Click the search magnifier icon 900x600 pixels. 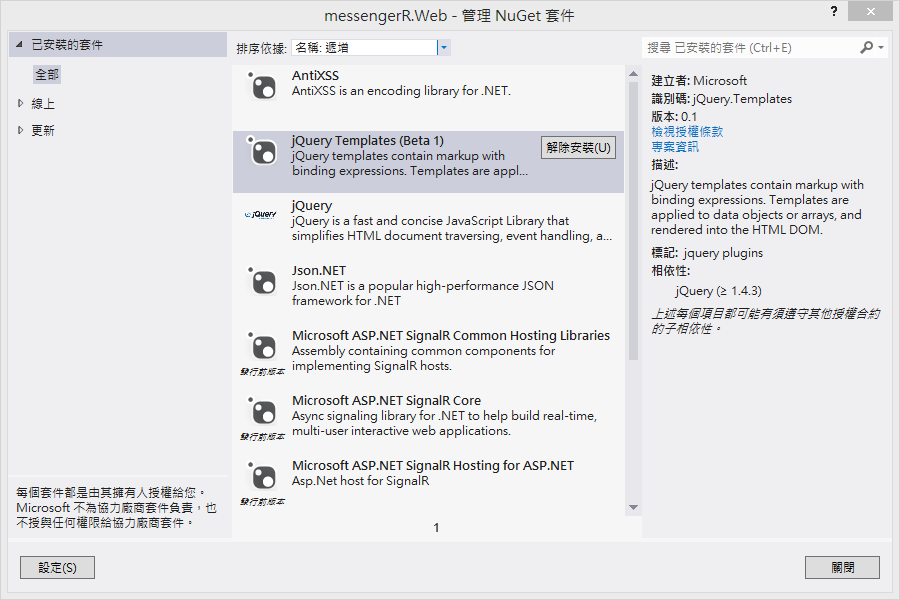pos(867,48)
